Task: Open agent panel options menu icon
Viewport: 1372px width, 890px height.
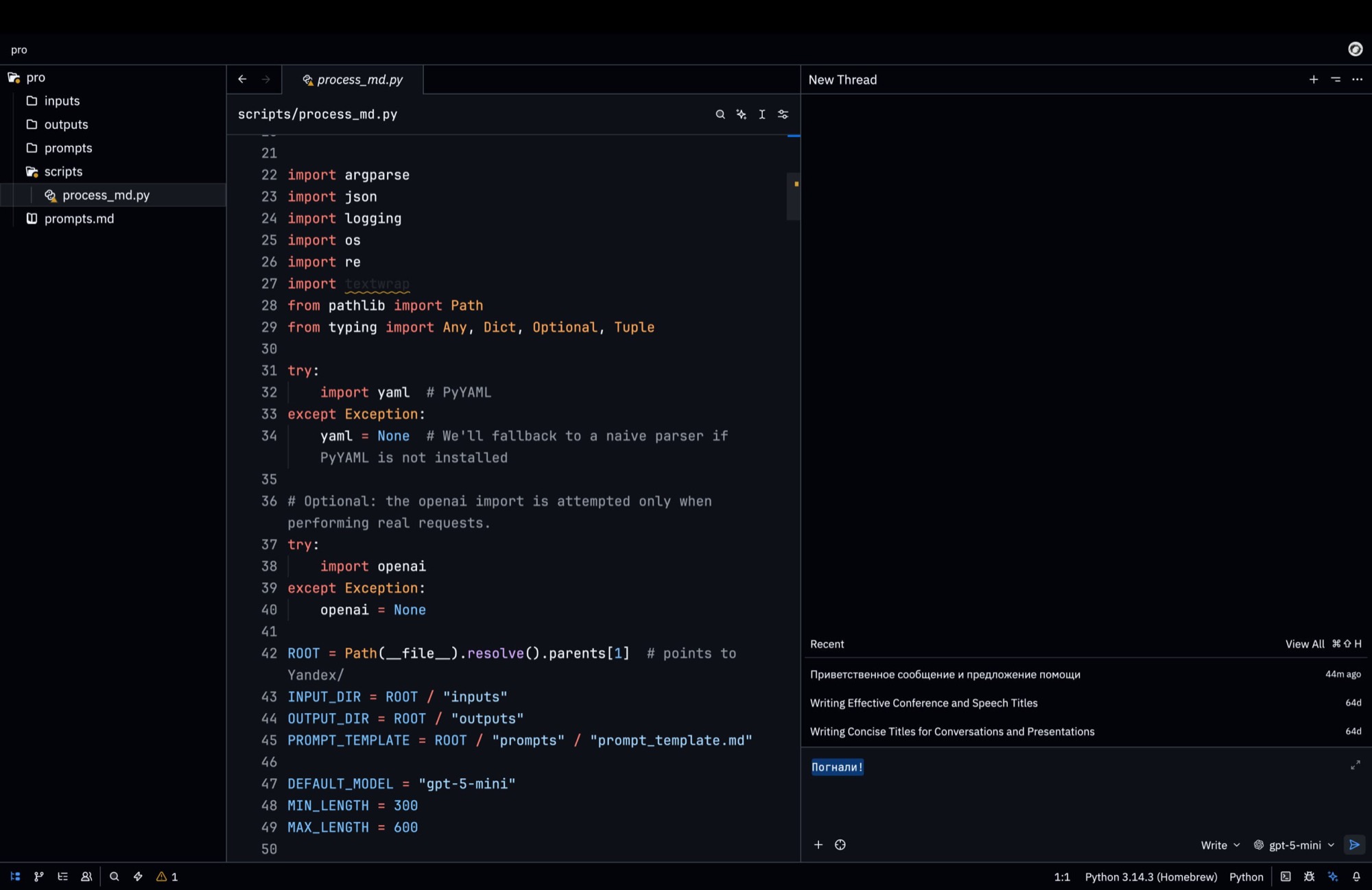Action: (x=1336, y=80)
